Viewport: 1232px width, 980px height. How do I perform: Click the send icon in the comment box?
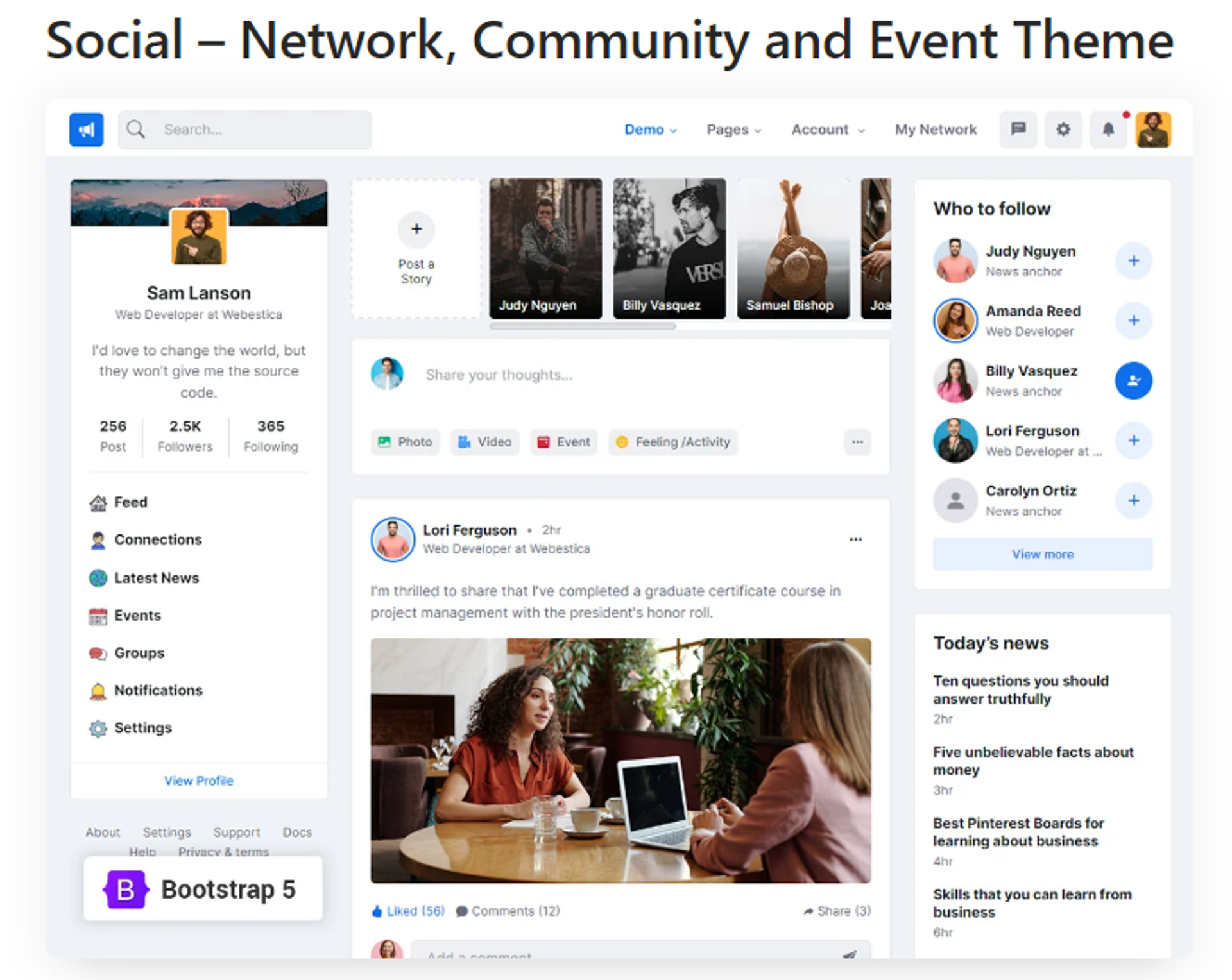850,954
